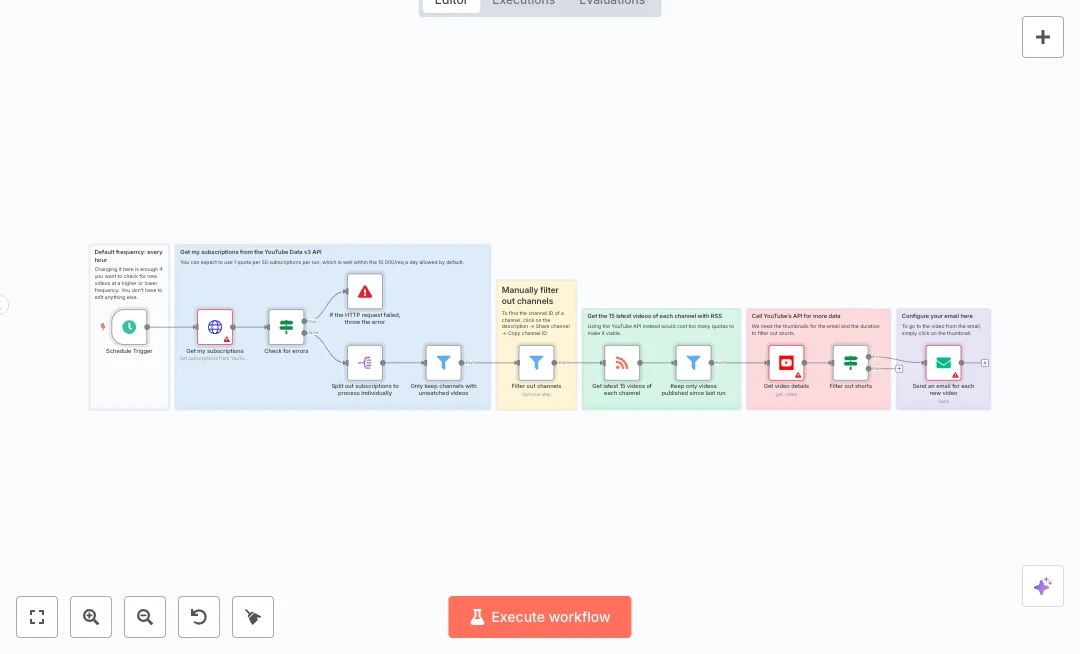
Task: Click the Execute workflow button
Action: (540, 617)
